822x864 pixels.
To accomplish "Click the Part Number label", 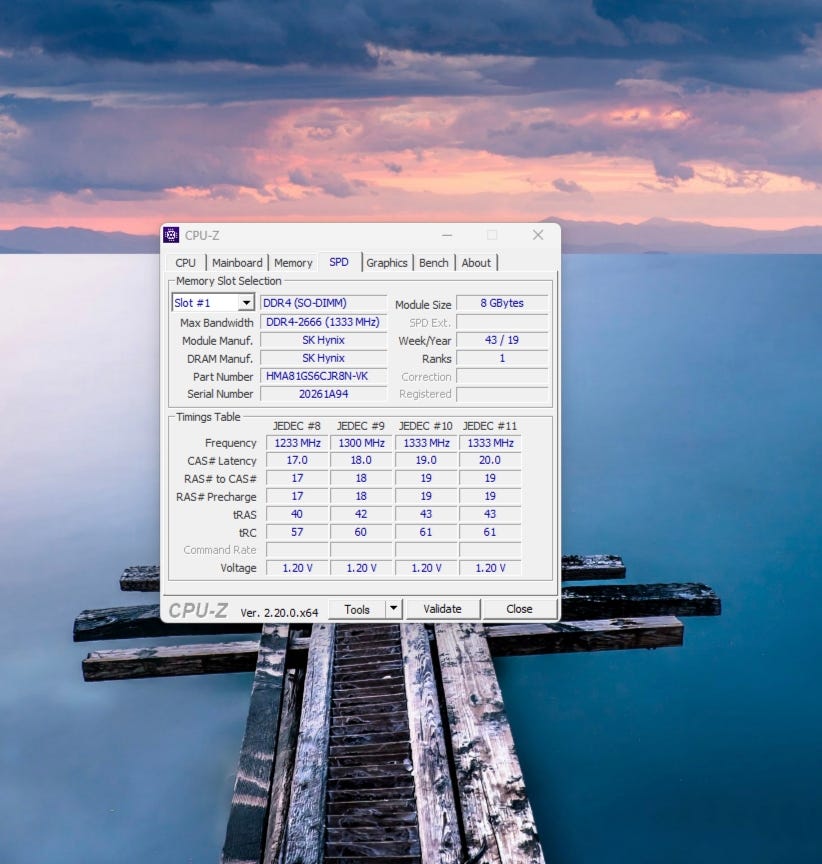I will (x=223, y=377).
